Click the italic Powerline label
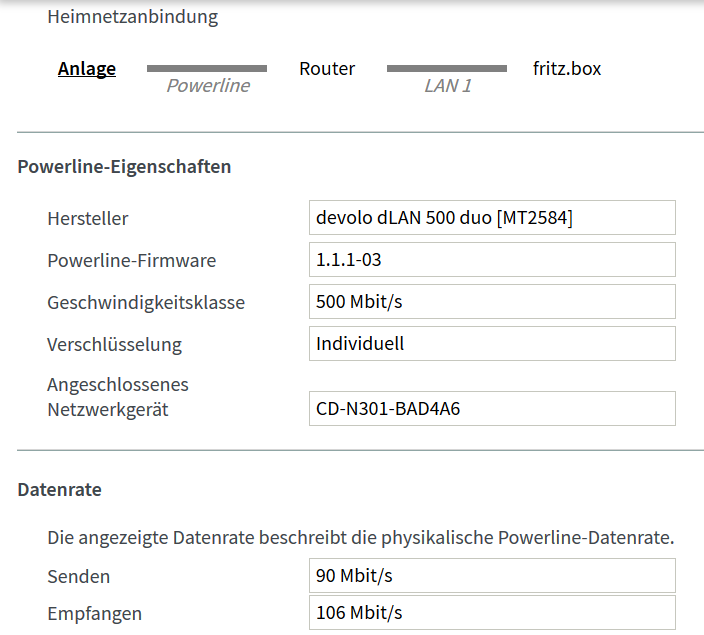The height and width of the screenshot is (635, 704). coord(208,86)
